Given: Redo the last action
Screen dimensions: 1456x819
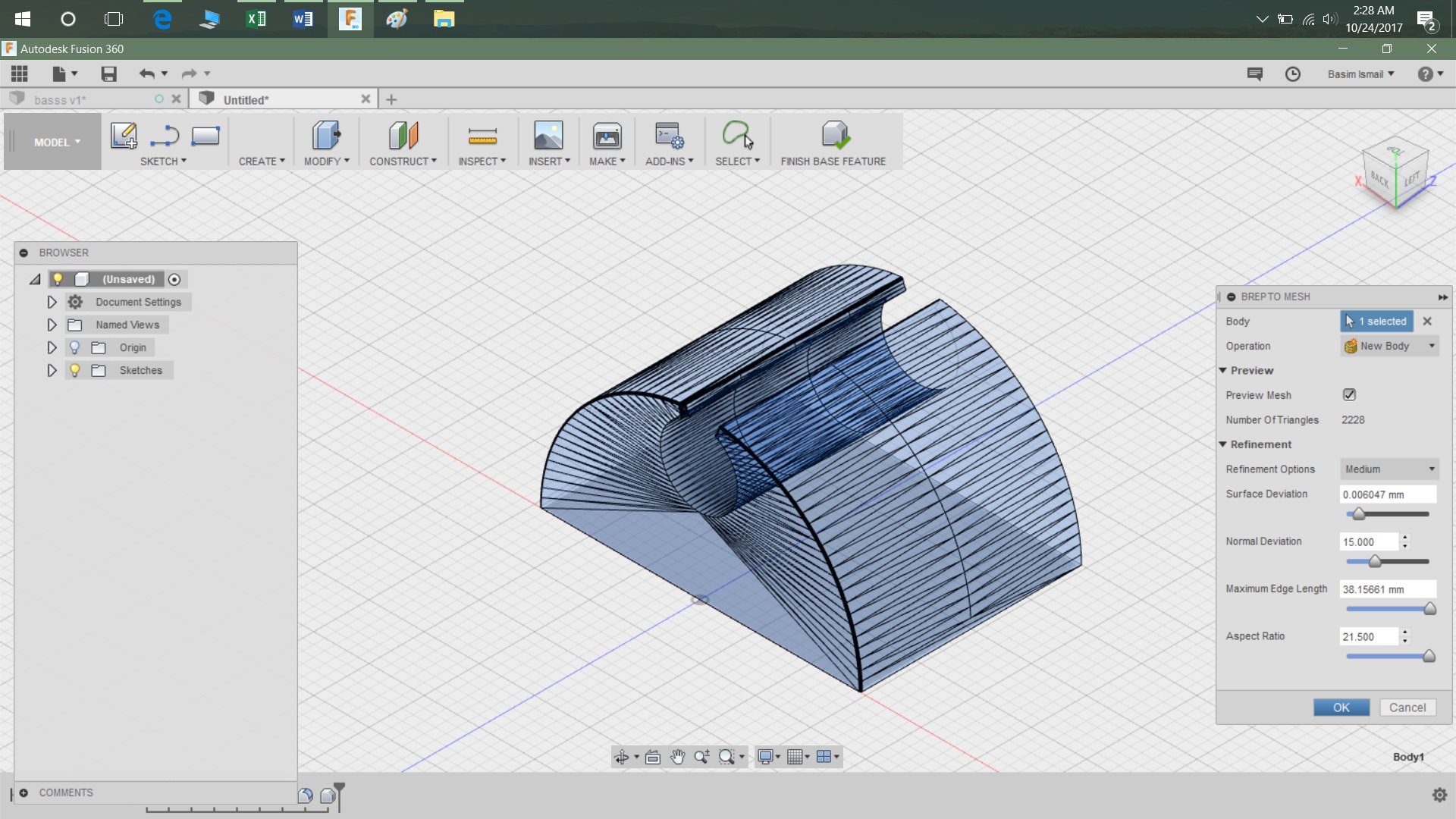Looking at the screenshot, I should 189,74.
